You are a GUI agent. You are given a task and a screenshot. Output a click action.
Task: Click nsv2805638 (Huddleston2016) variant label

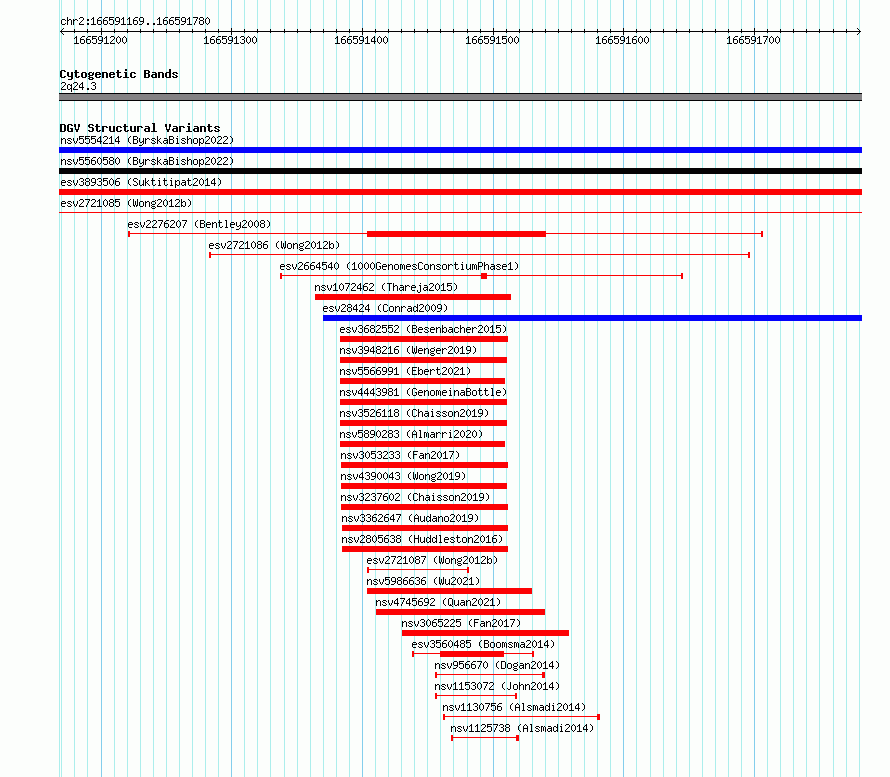[422, 539]
